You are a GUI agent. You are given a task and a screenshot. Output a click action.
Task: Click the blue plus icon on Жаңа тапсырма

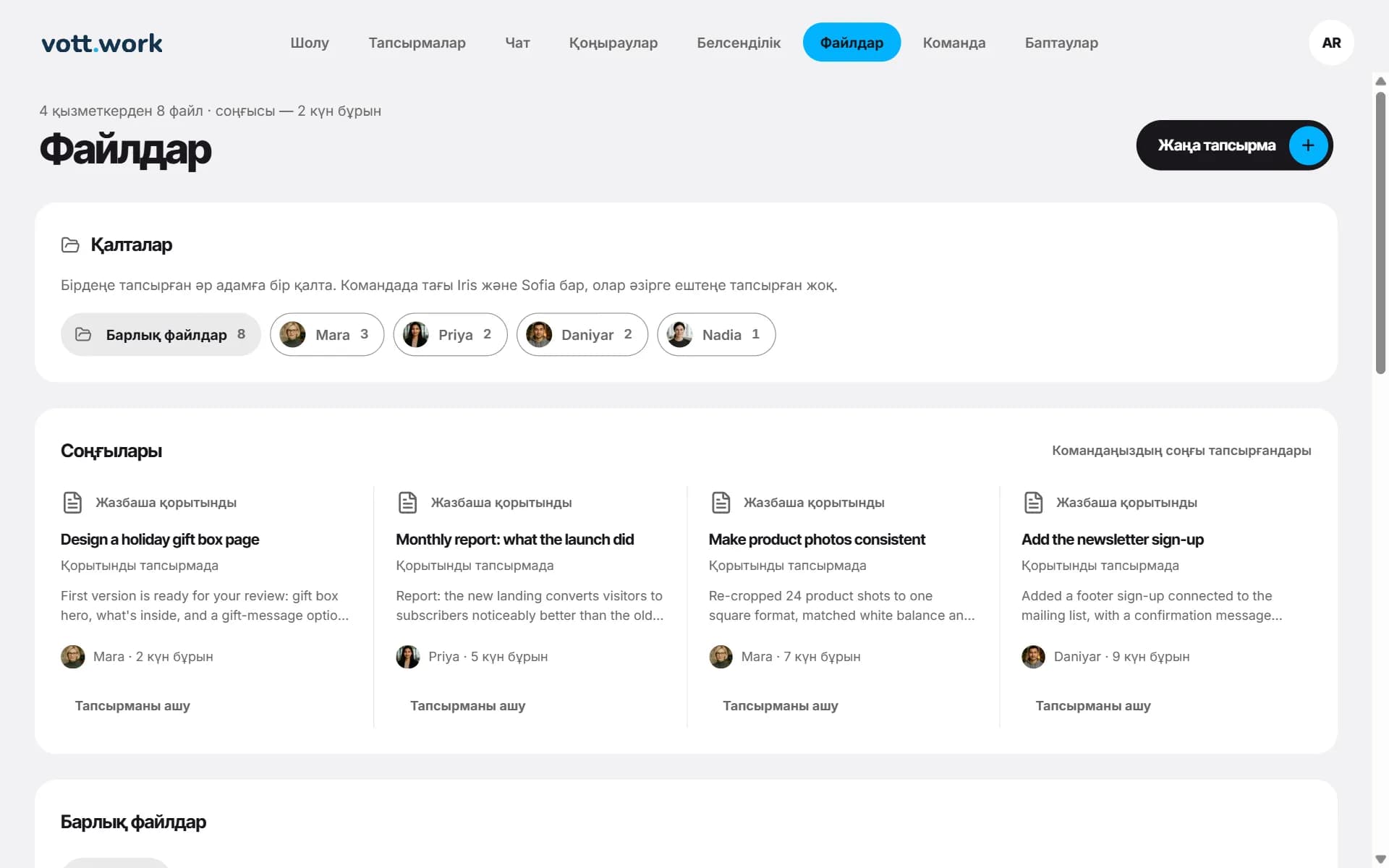point(1308,145)
